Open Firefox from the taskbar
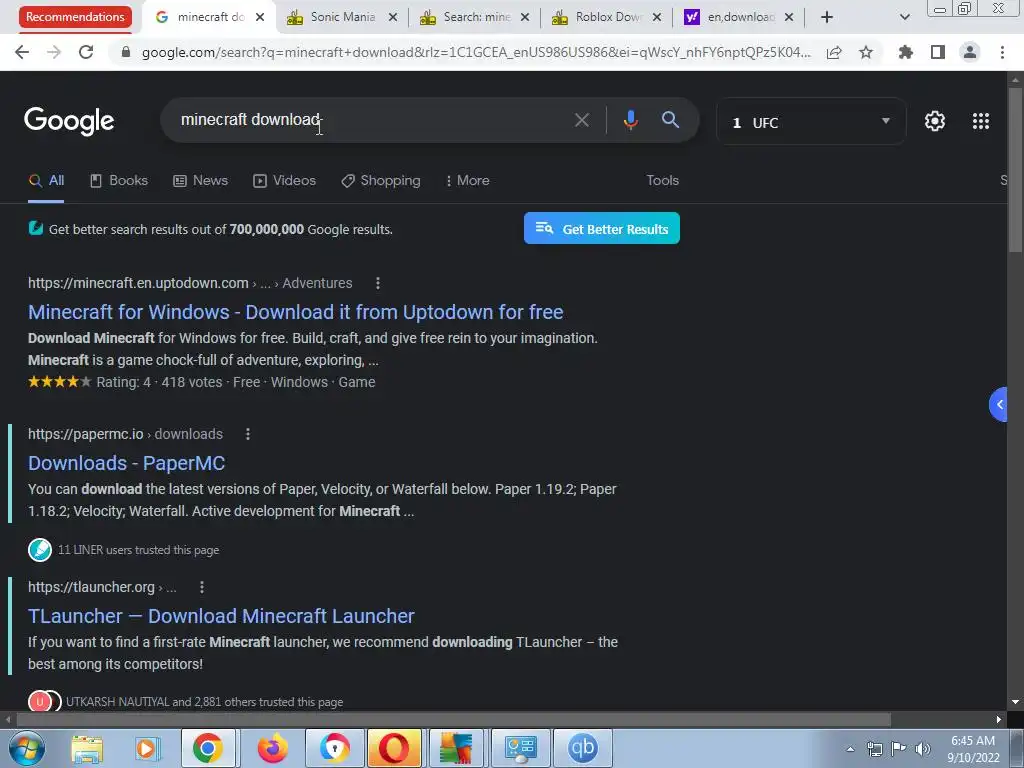 pyautogui.click(x=272, y=748)
